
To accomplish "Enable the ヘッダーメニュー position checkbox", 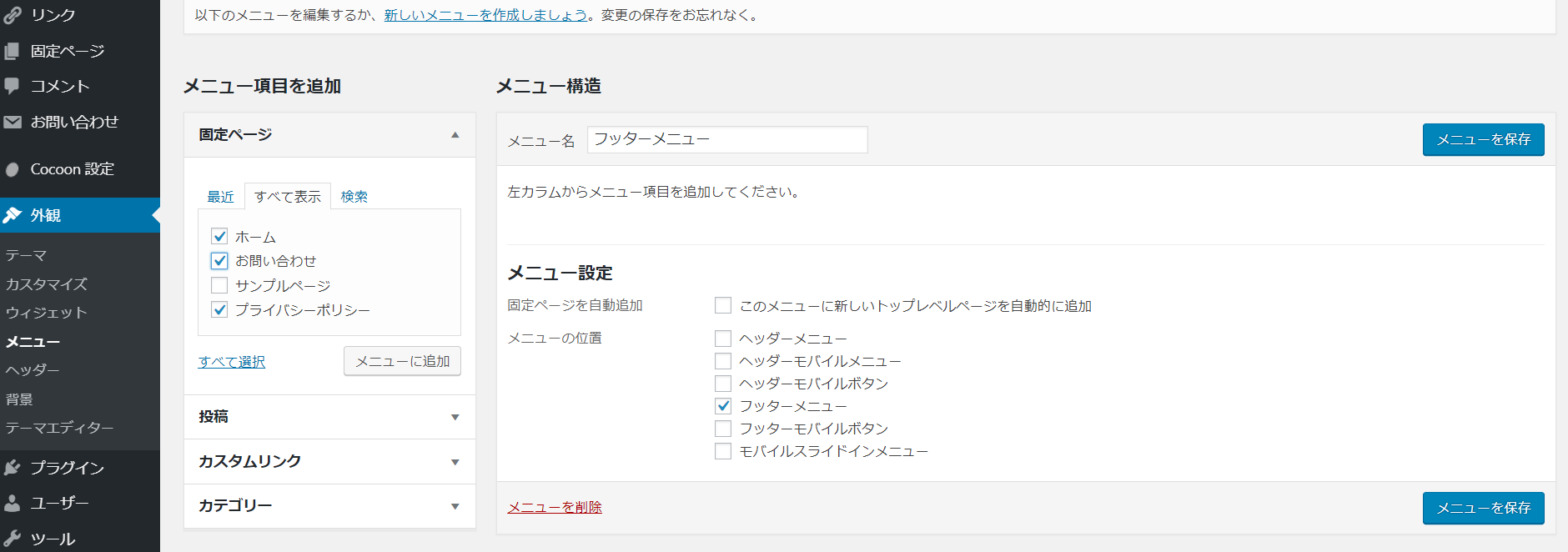I will click(x=723, y=339).
